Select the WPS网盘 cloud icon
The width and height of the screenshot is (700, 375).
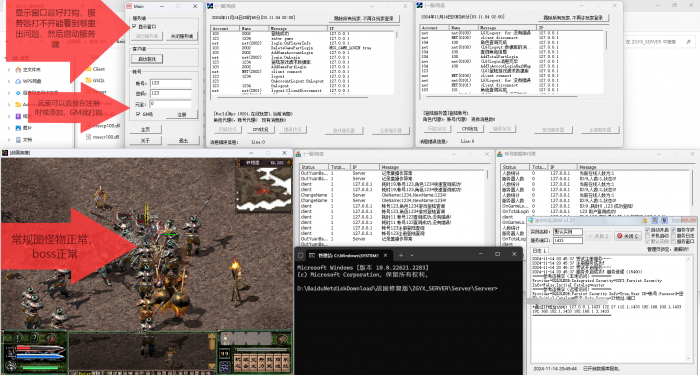(x=18, y=81)
